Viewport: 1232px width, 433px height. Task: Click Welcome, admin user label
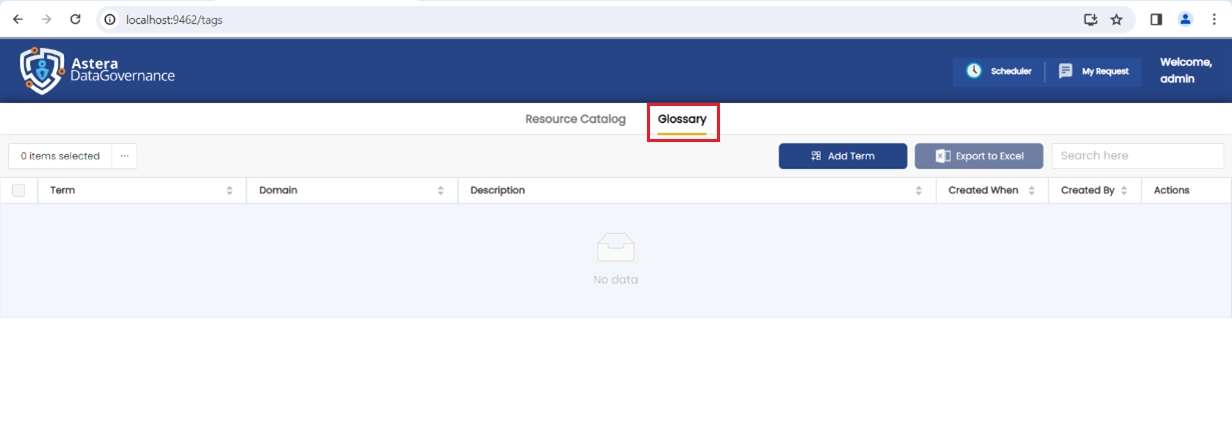coord(1185,70)
